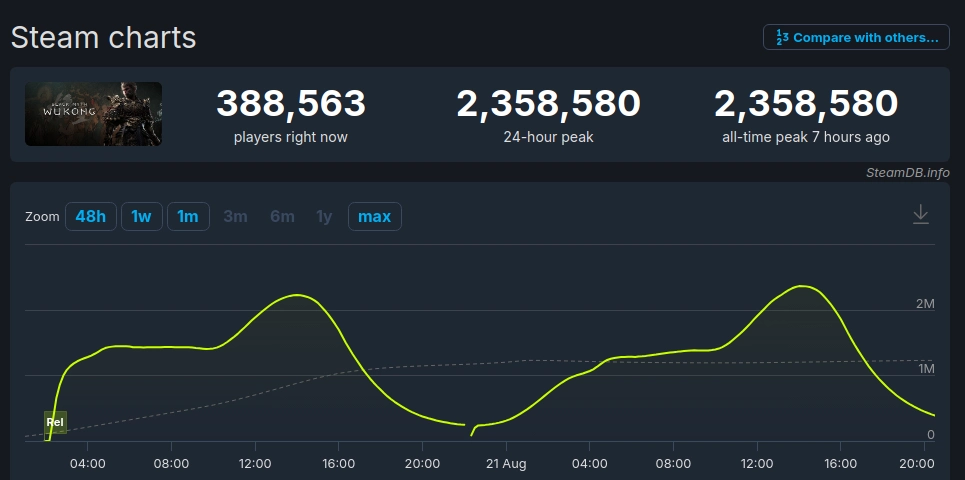Click the chart download icon

[x=920, y=215]
